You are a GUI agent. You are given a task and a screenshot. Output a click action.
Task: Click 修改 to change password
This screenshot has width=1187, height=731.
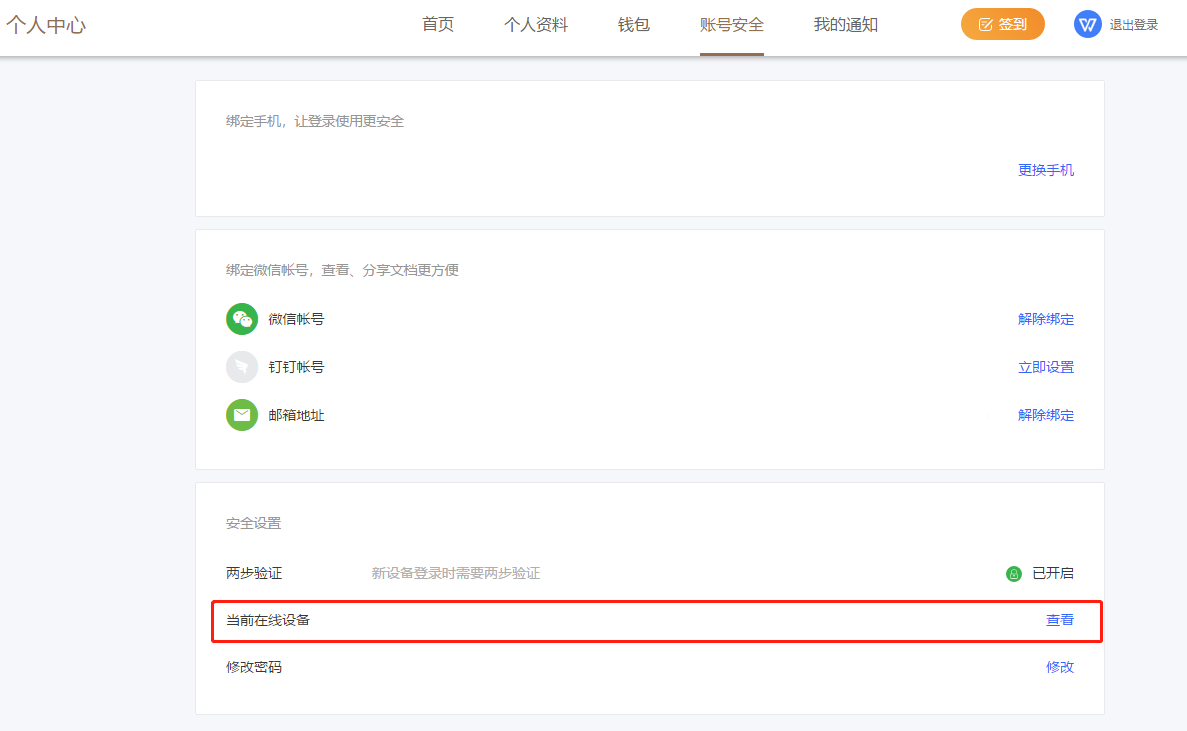pyautogui.click(x=1060, y=667)
